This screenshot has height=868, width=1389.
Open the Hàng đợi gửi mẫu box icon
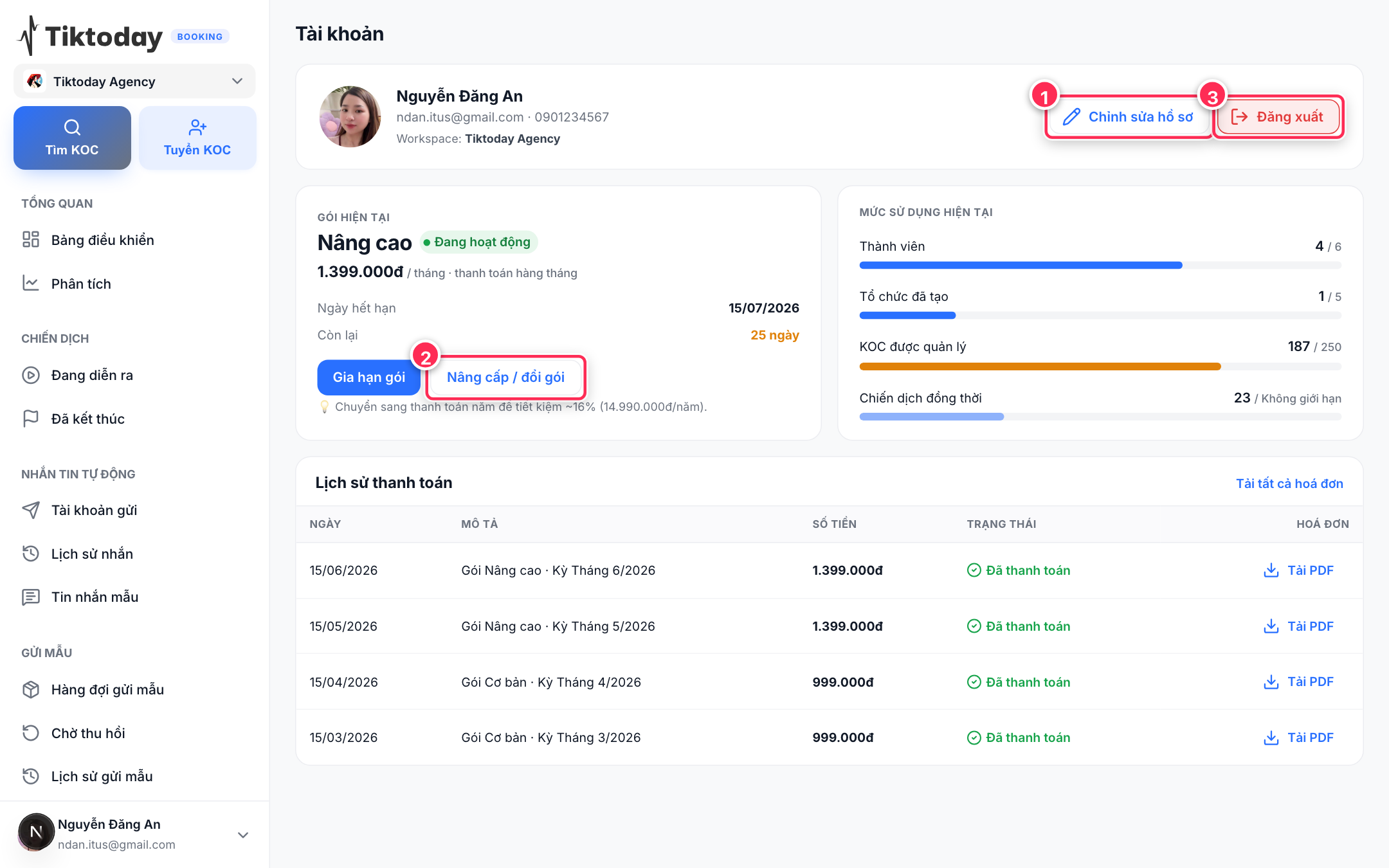pyautogui.click(x=31, y=689)
